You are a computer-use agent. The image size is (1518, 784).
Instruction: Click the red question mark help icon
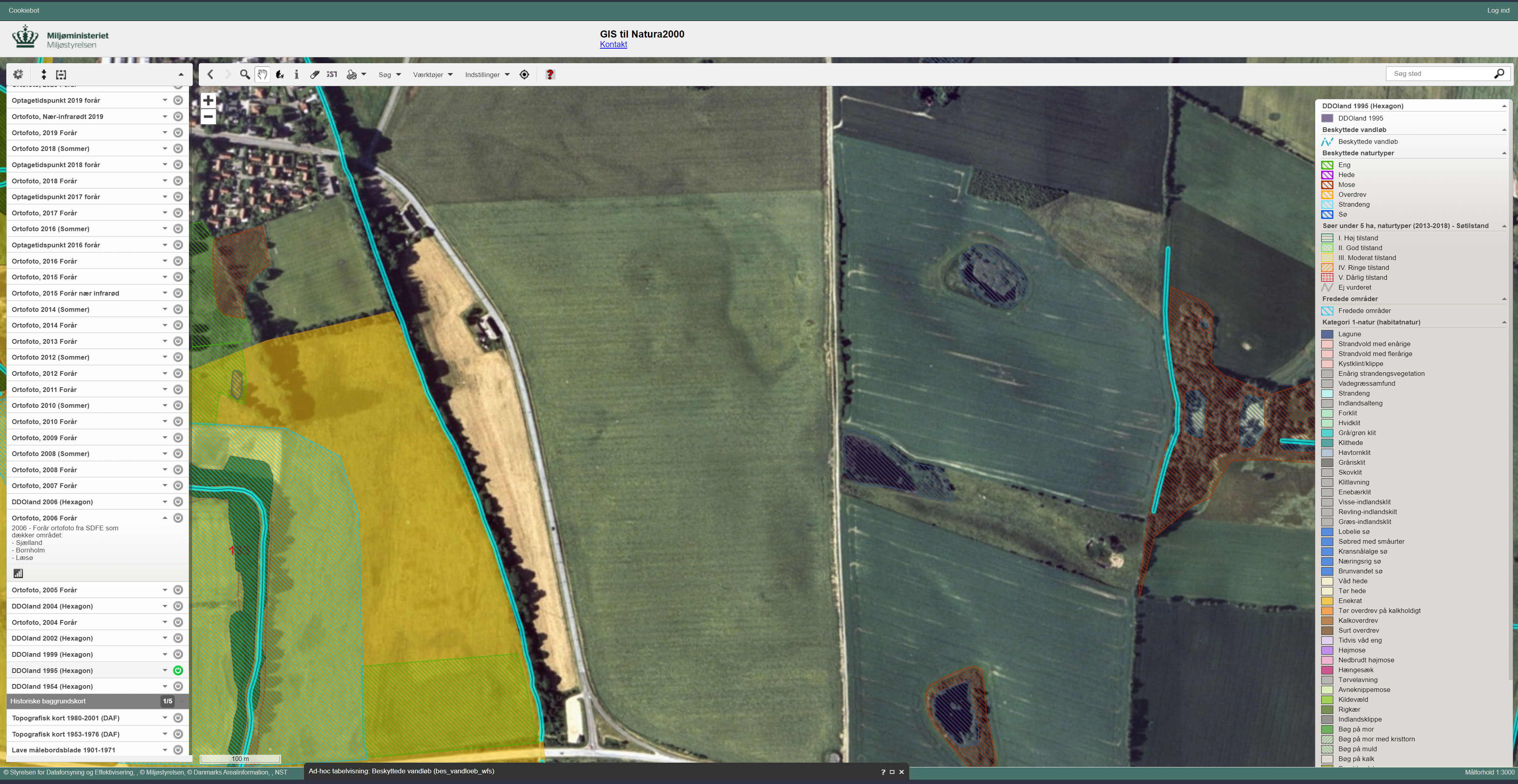coord(550,74)
